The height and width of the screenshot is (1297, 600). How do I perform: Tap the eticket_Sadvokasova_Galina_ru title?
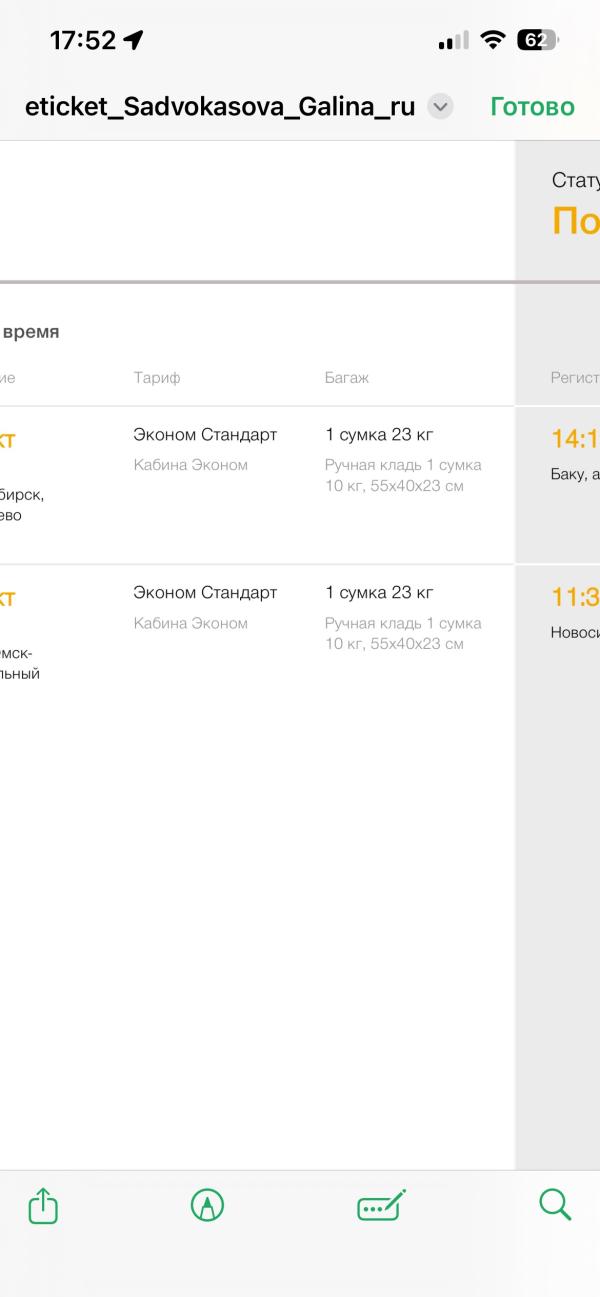coord(220,107)
